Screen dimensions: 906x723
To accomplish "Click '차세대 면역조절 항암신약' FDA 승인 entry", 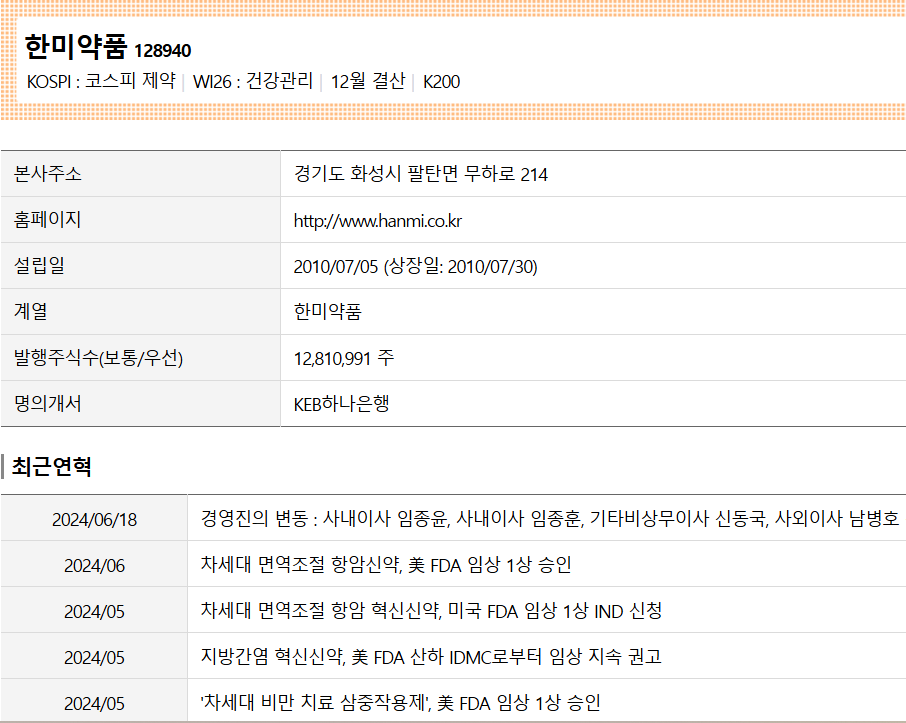I will [386, 564].
